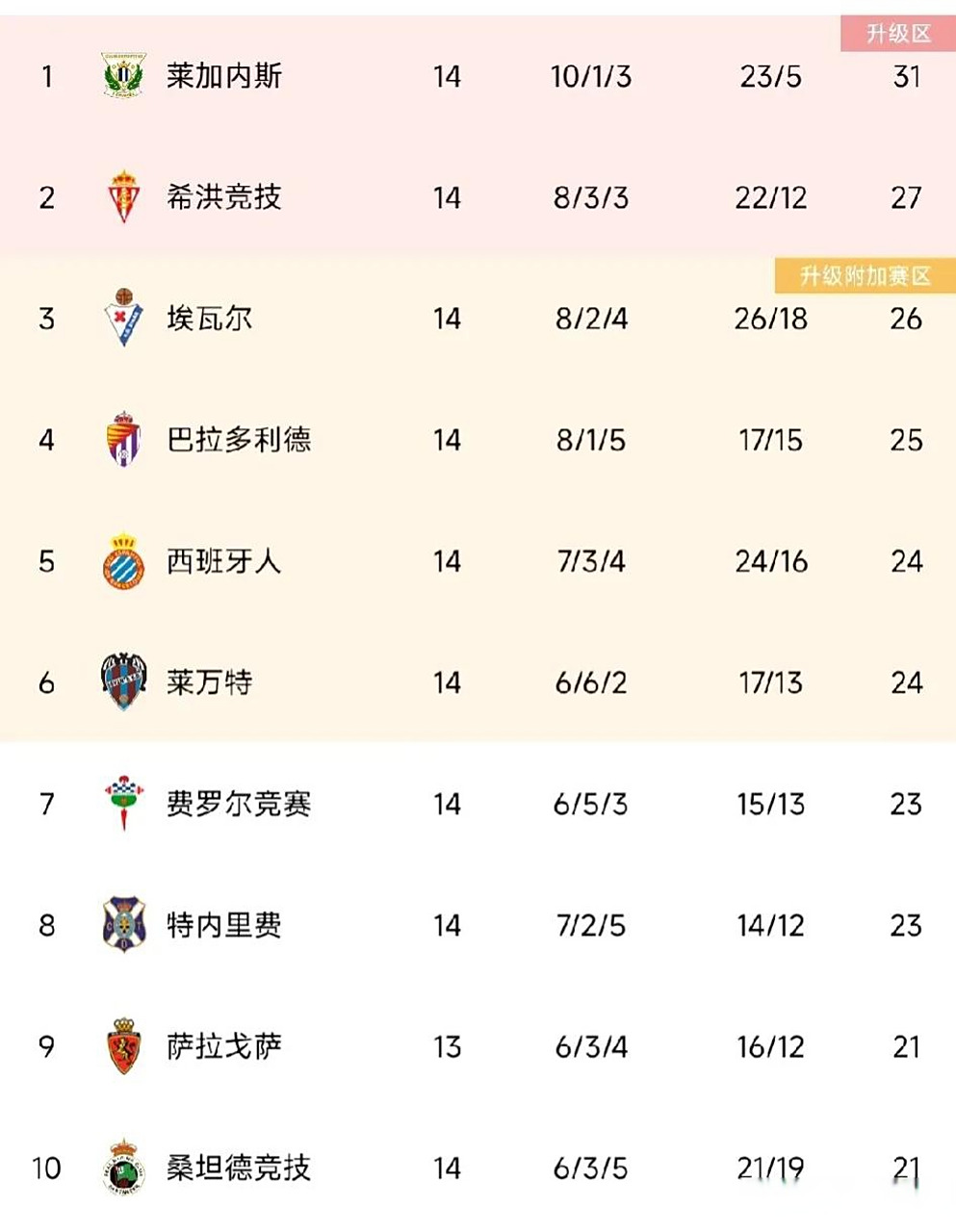
Task: Click the Sporting Gijón crest
Action: pyautogui.click(x=123, y=197)
